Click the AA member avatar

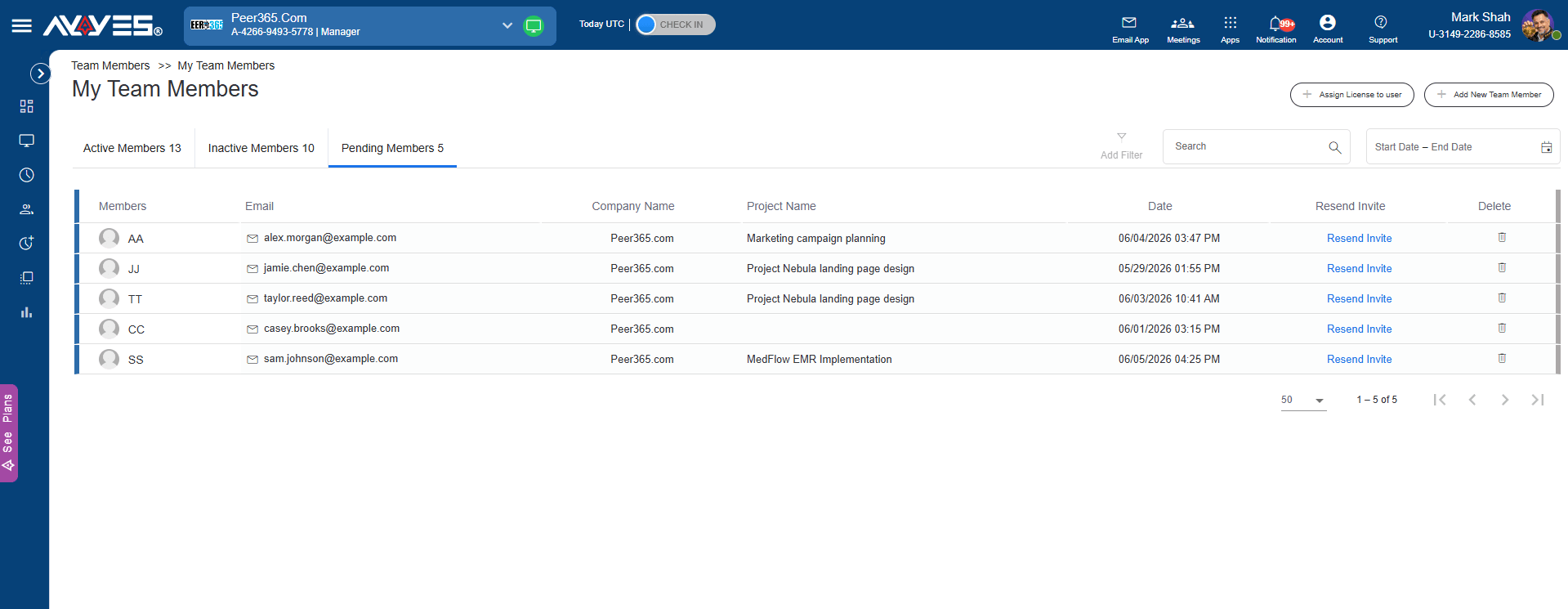[x=109, y=238]
